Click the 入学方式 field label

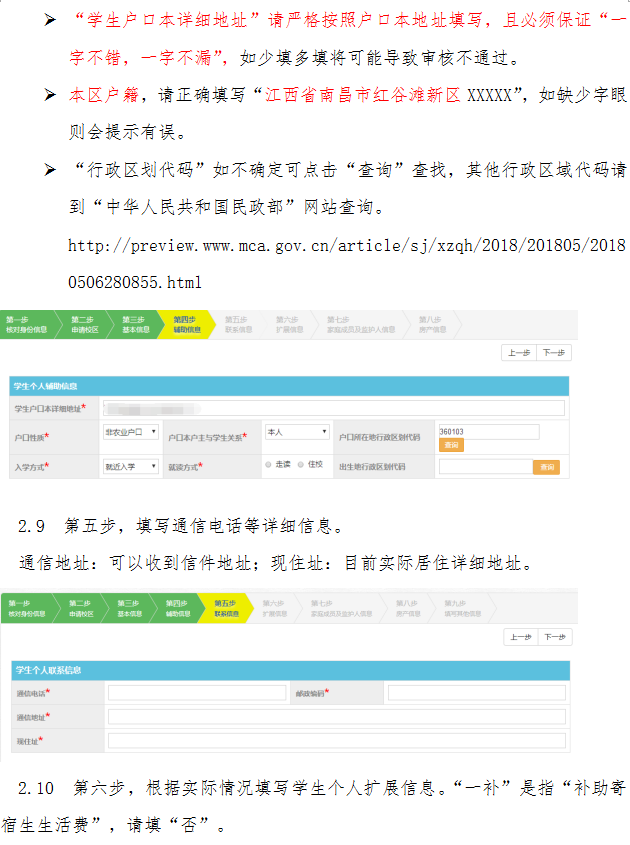tap(31, 467)
